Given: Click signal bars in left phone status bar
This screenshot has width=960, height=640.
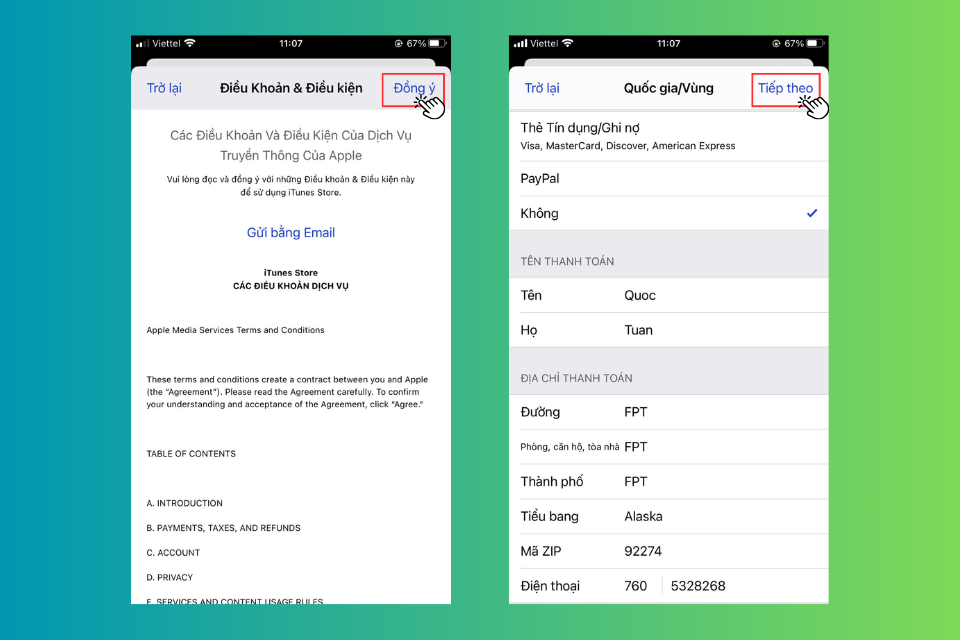Looking at the screenshot, I should tap(142, 43).
